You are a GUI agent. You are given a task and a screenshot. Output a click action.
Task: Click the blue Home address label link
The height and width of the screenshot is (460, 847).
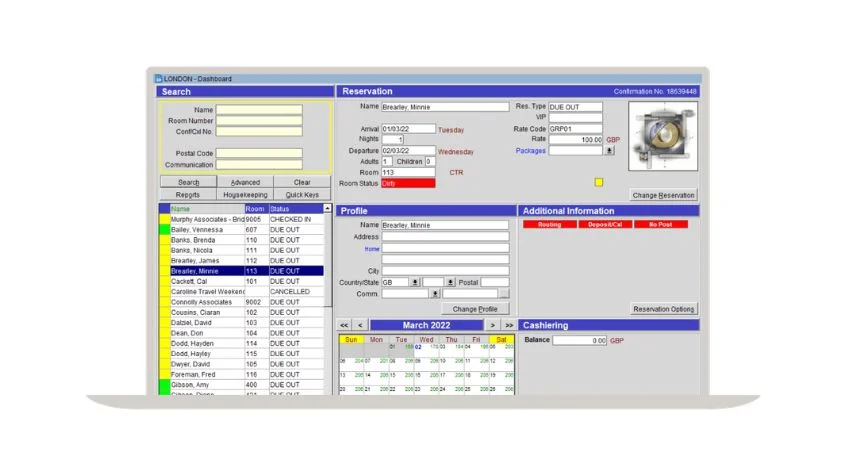(372, 249)
